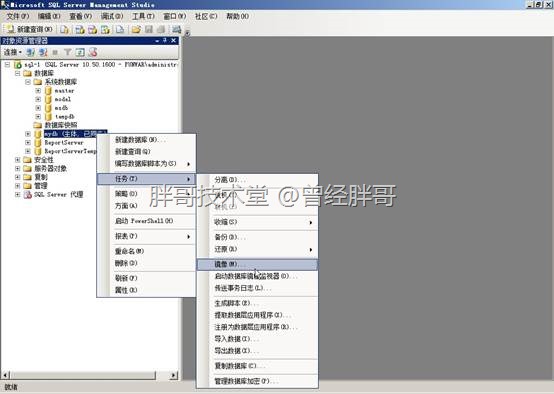Collapse the sql-1 server node
The image size is (554, 394).
click(x=7, y=65)
